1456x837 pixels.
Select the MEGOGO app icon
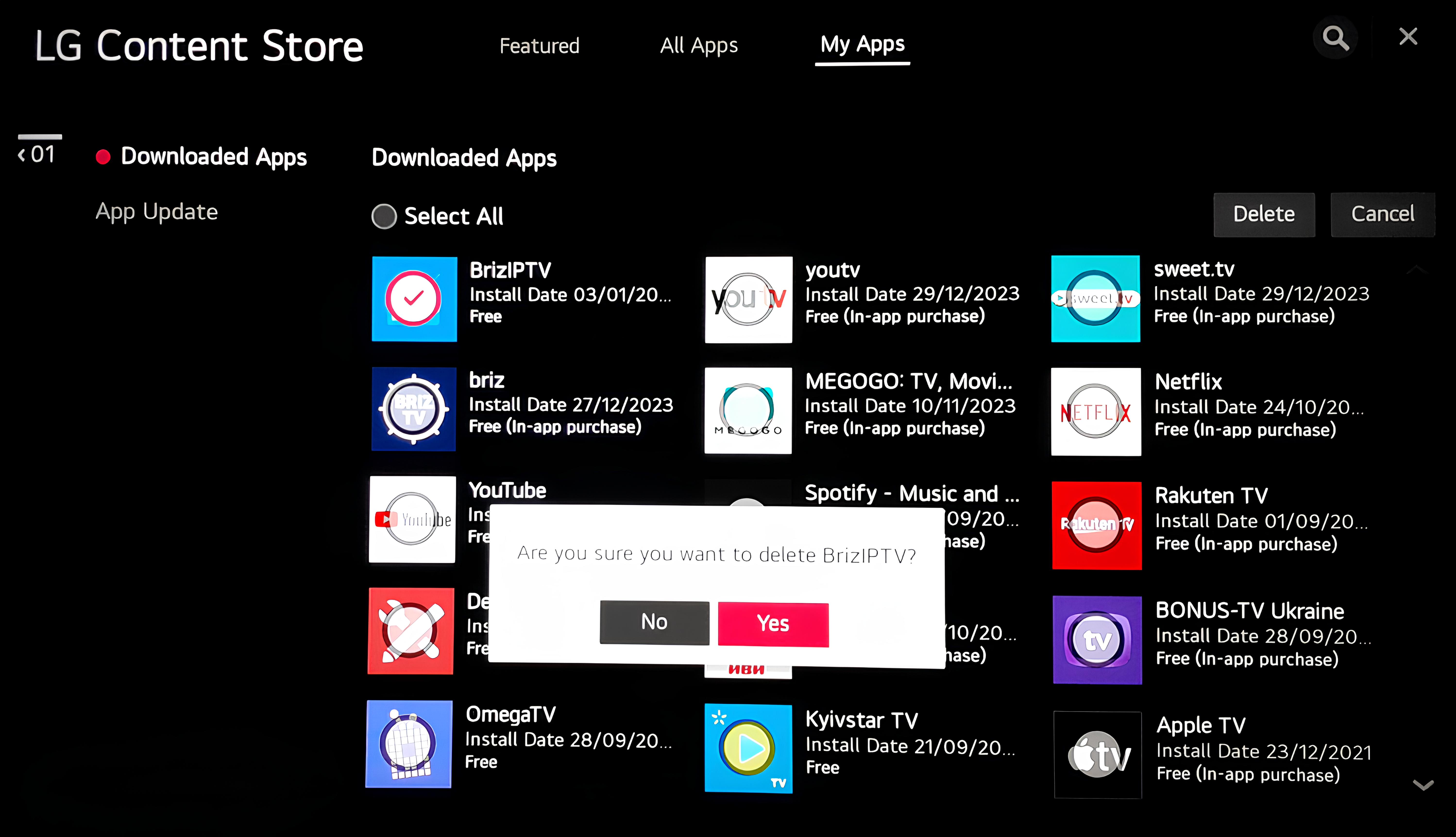[748, 410]
